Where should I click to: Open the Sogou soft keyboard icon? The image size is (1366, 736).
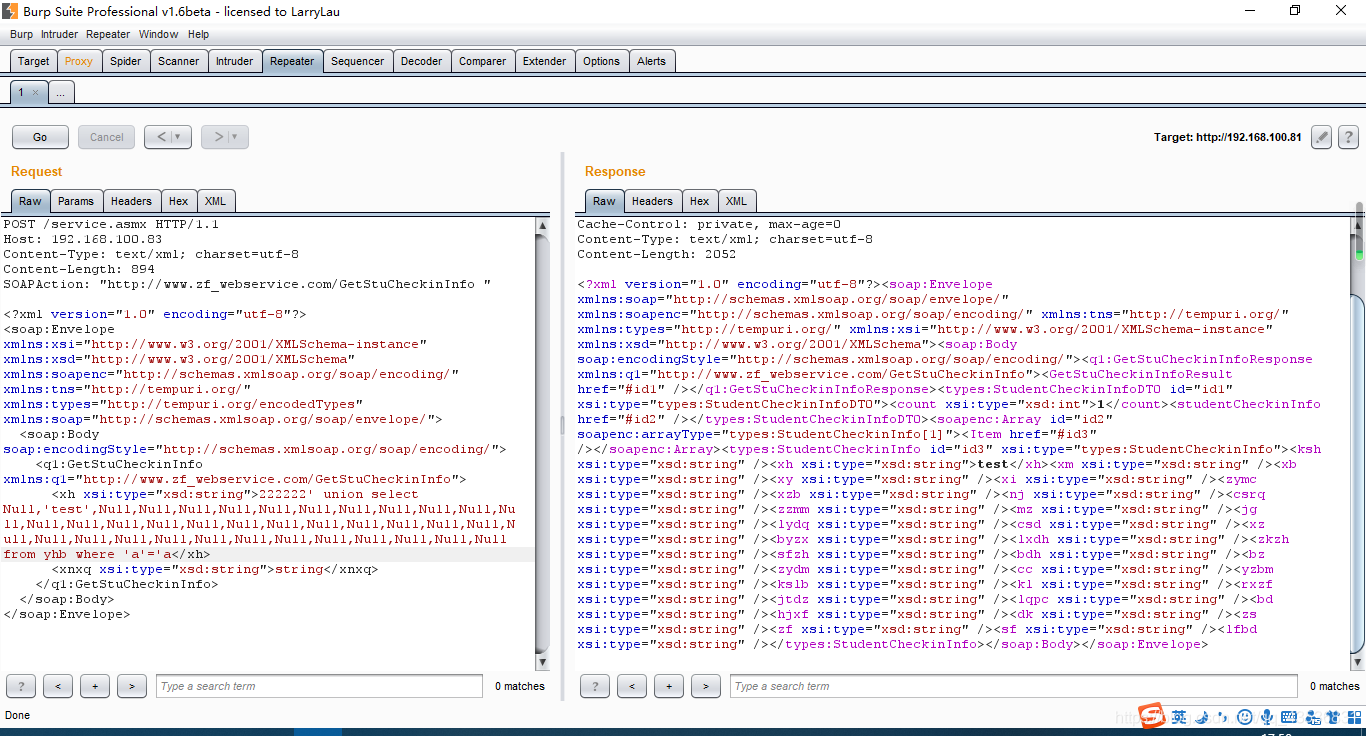[x=1289, y=717]
